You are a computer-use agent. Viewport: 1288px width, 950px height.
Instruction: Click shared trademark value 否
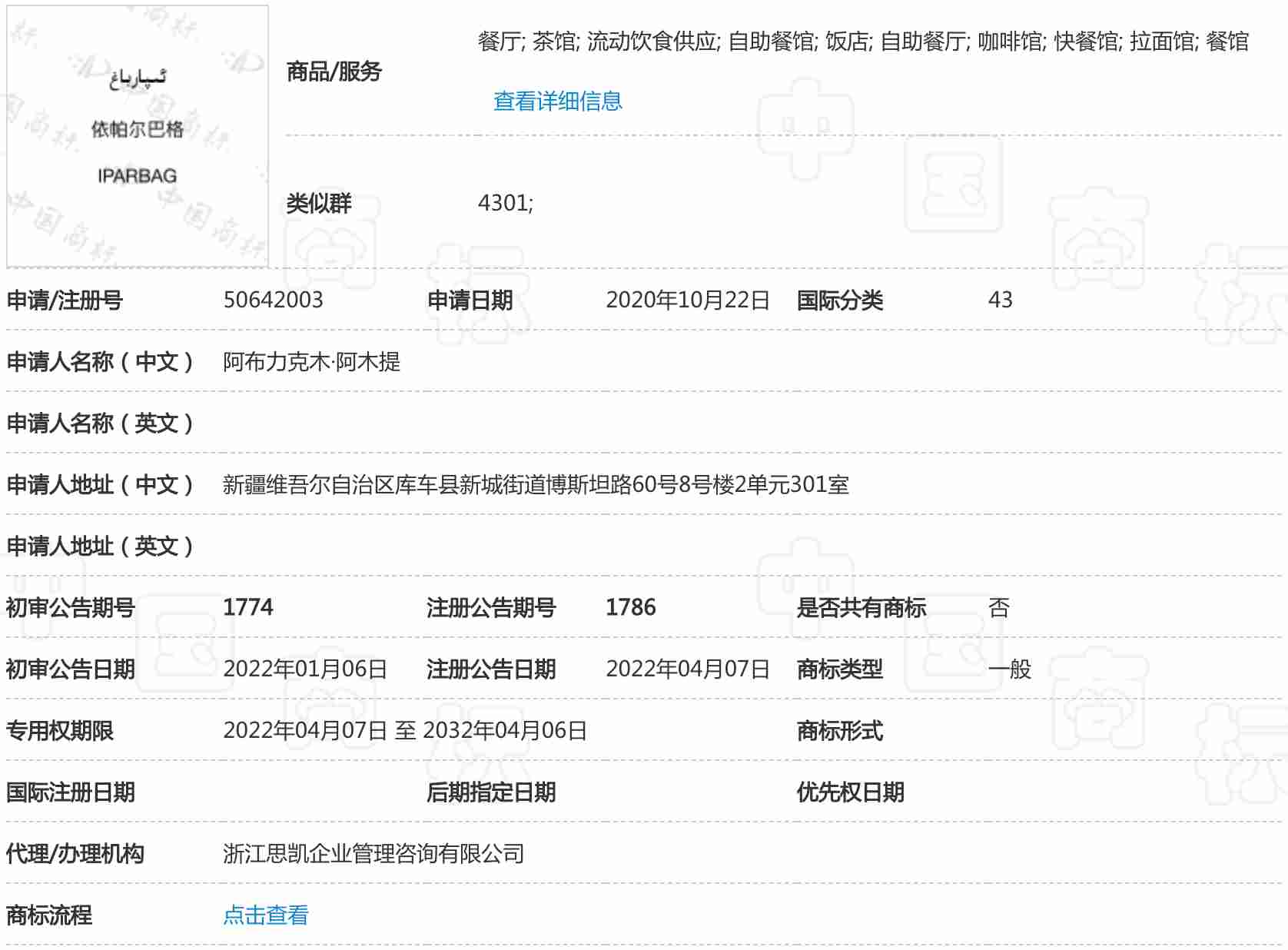(998, 607)
